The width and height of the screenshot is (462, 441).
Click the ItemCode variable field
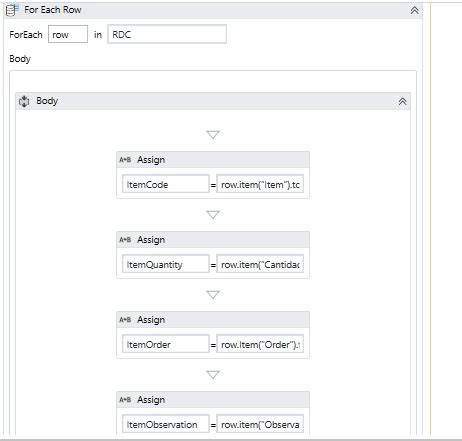pos(166,184)
